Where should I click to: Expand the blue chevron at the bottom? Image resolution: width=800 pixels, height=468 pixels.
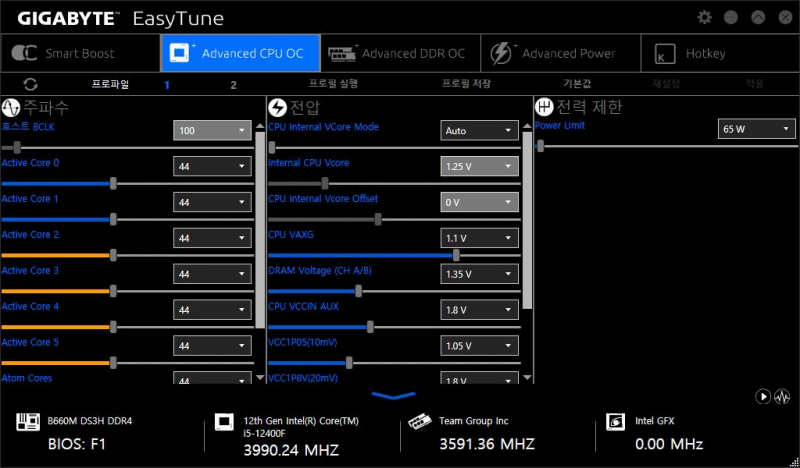(x=393, y=396)
